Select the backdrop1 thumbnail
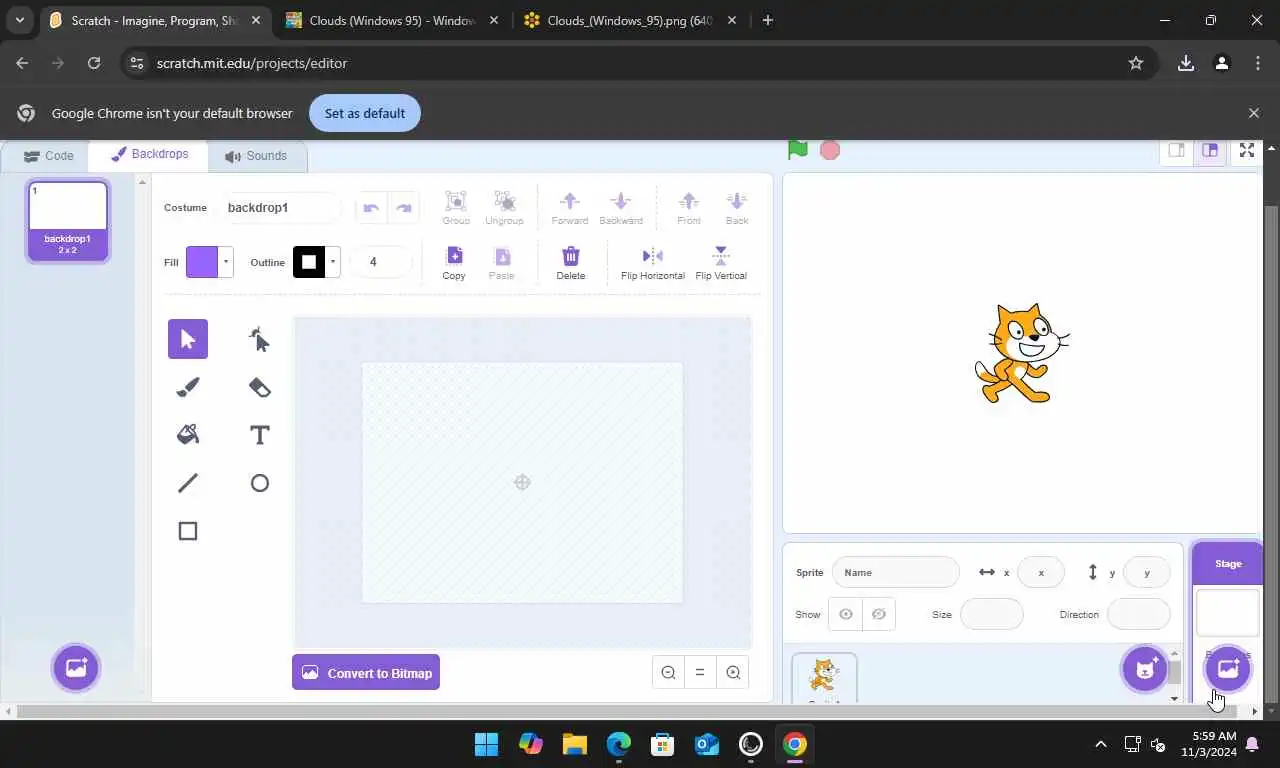This screenshot has height=768, width=1280. click(68, 220)
